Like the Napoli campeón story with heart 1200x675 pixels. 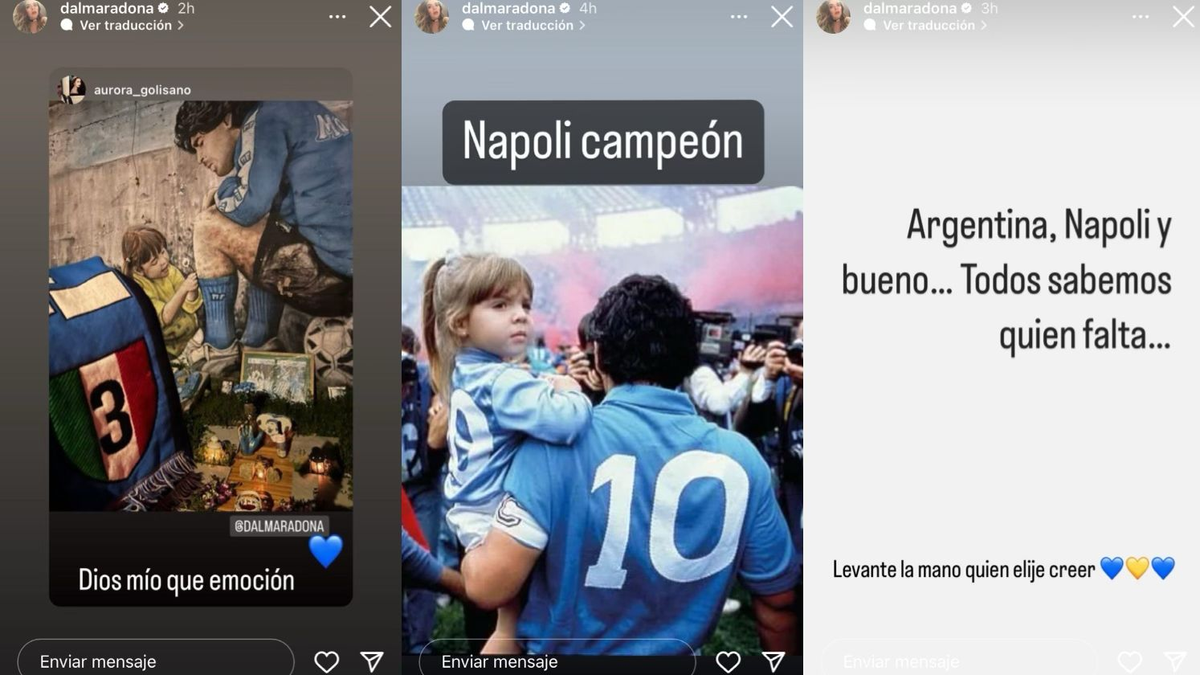[x=728, y=661]
